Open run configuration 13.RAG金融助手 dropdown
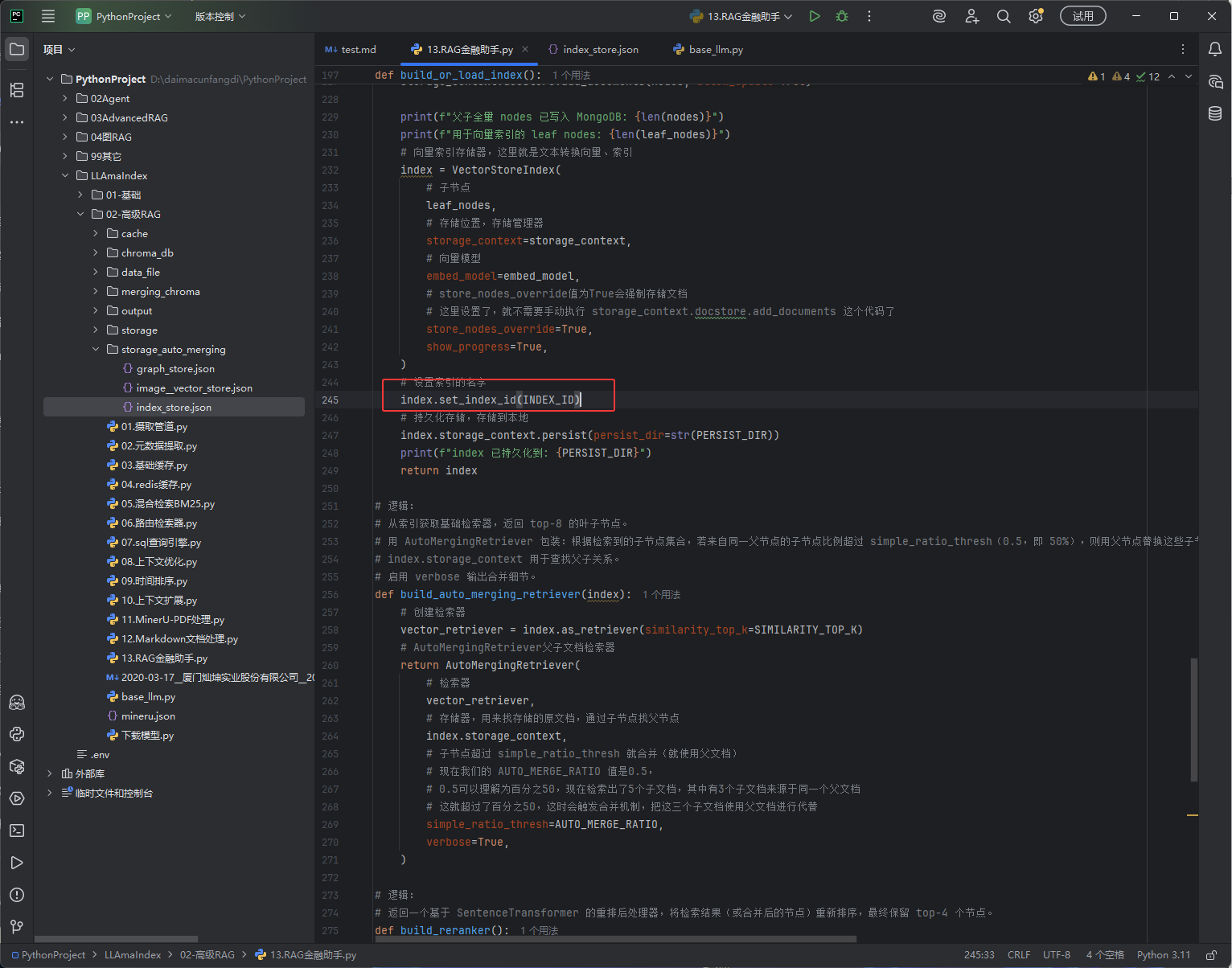This screenshot has width=1232, height=968. (x=741, y=16)
